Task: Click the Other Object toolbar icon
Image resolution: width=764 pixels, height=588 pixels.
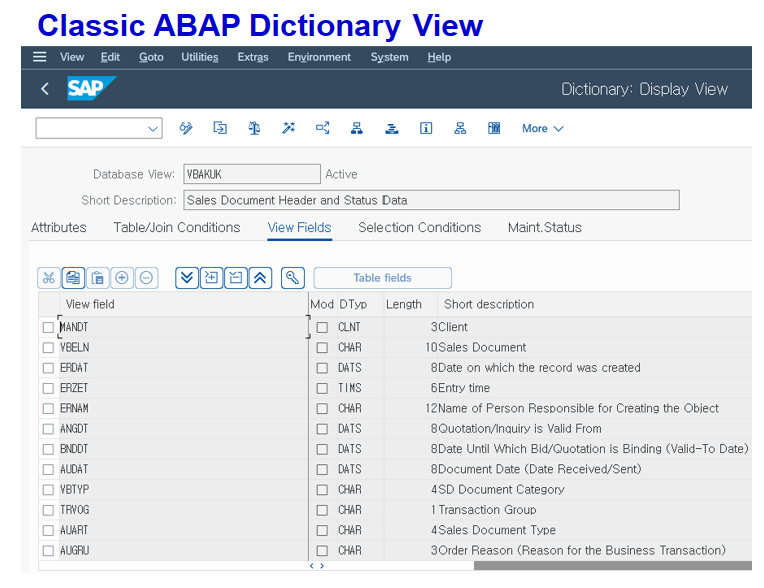Action: coord(220,129)
